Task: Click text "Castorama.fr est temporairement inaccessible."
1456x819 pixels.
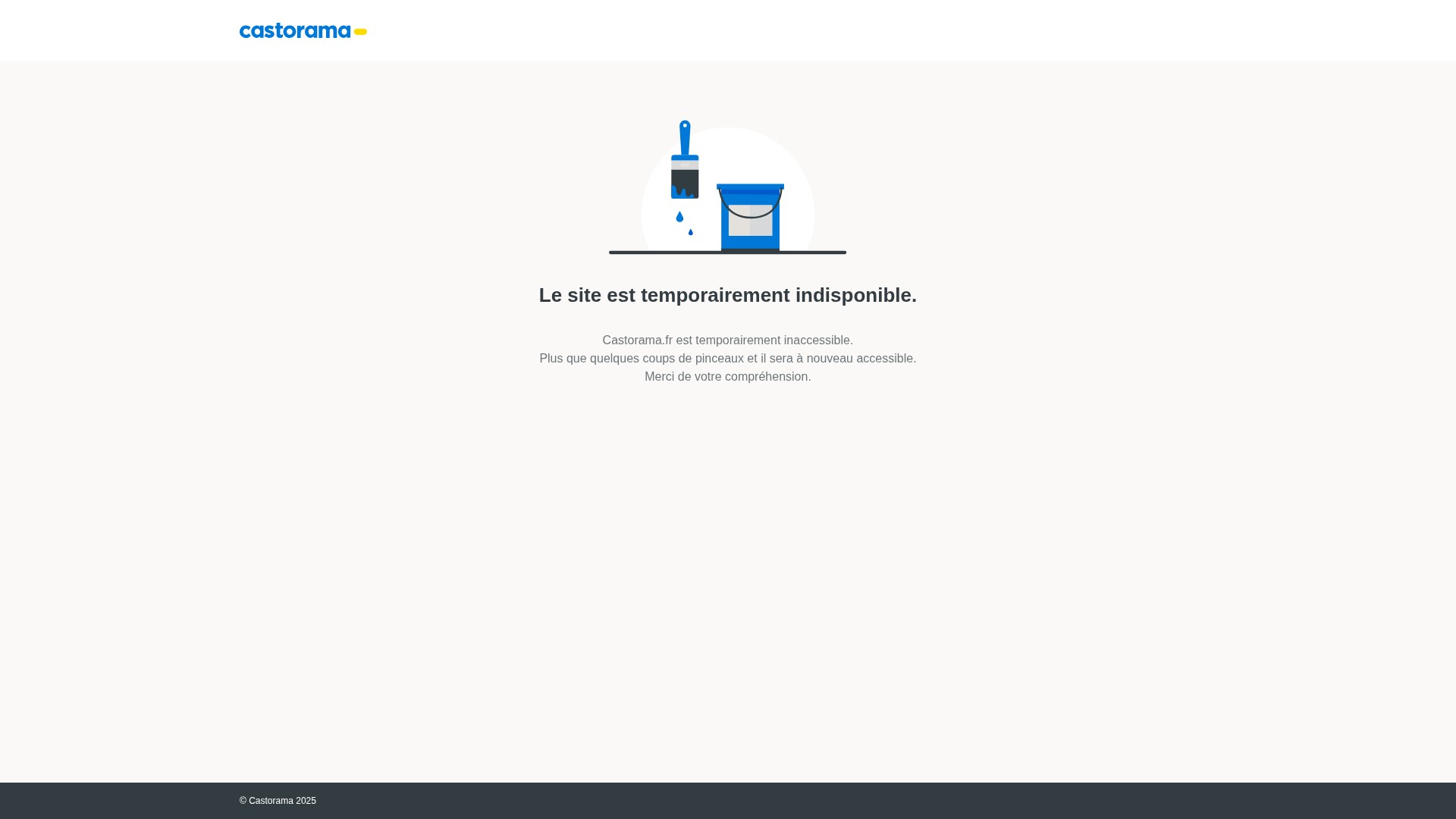Action: coord(728,340)
